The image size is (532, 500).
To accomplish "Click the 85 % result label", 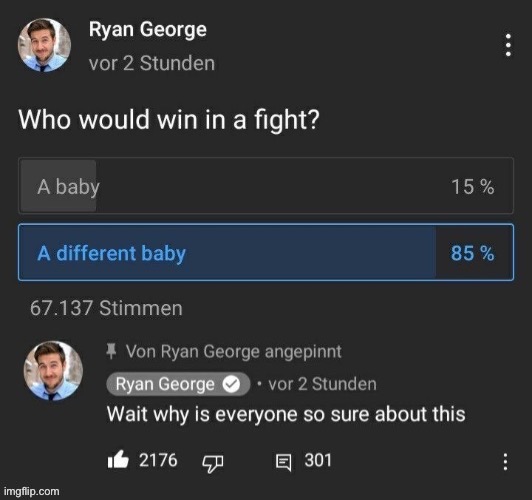I will [x=472, y=253].
